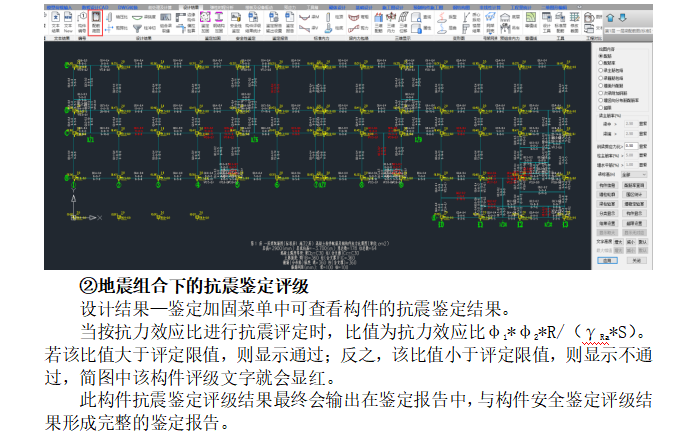The width and height of the screenshot is (690, 446).
Task: Open the 安全性鉴定 safety appraisal icon
Action: 235,22
